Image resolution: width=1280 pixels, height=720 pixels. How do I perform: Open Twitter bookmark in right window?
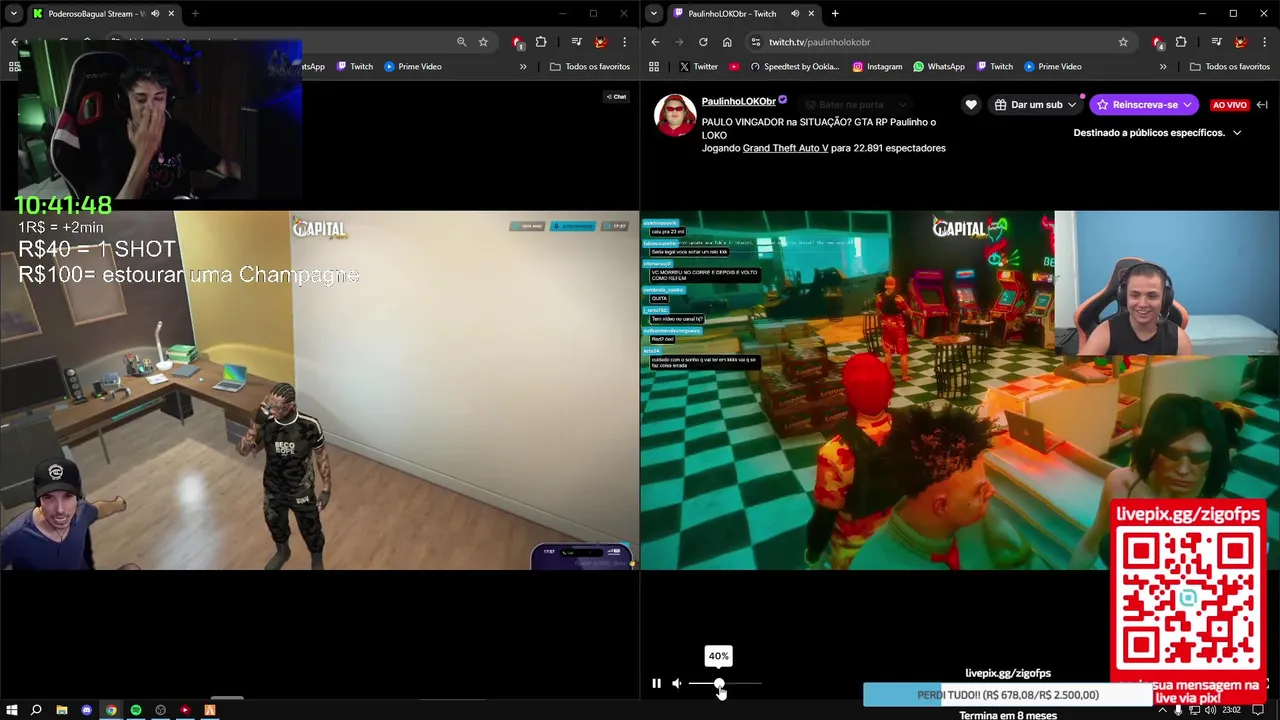[x=698, y=67]
